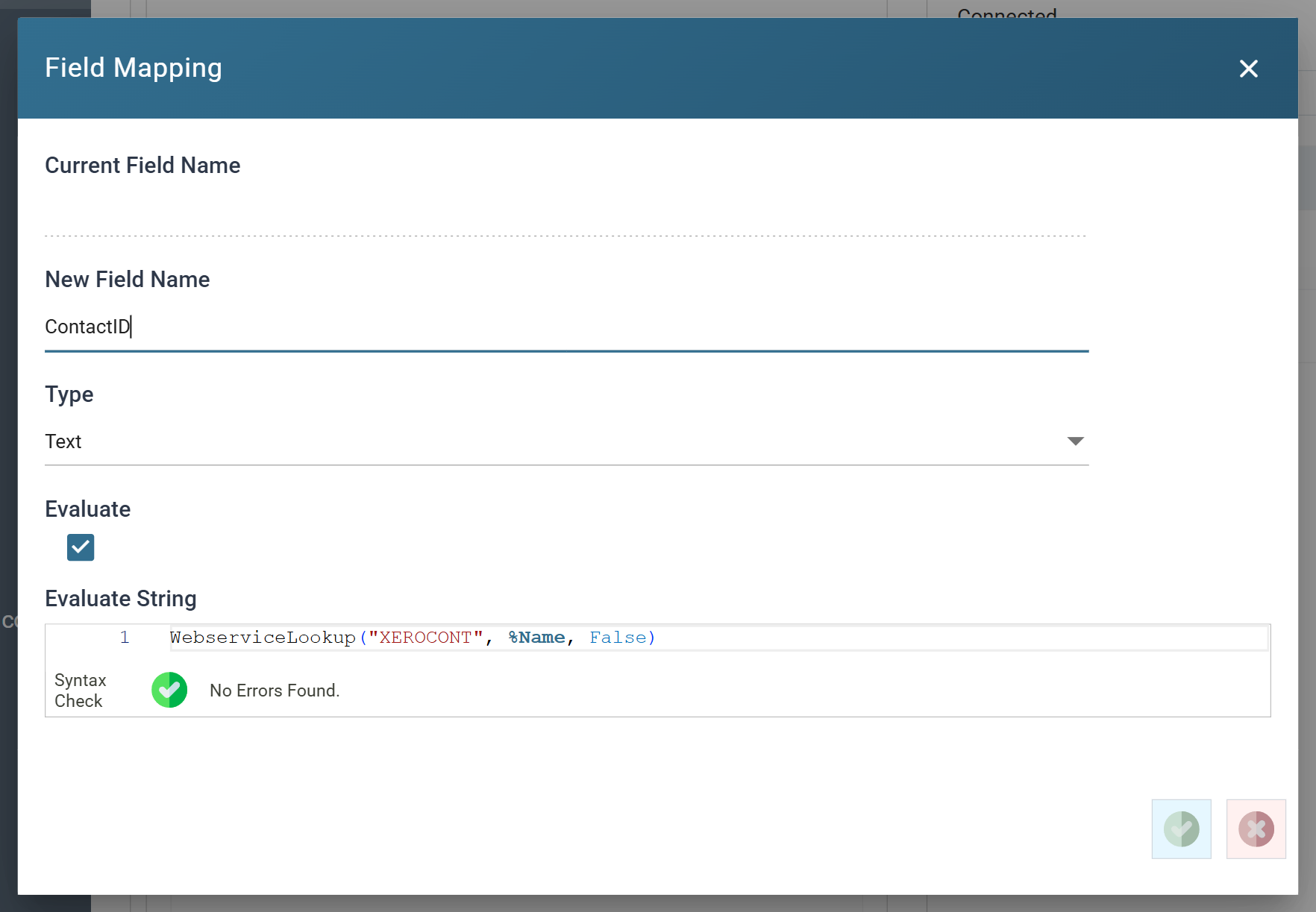Click the WebserviceLookup evaluate string editor line
The height and width of the screenshot is (912, 1316).
click(x=719, y=638)
